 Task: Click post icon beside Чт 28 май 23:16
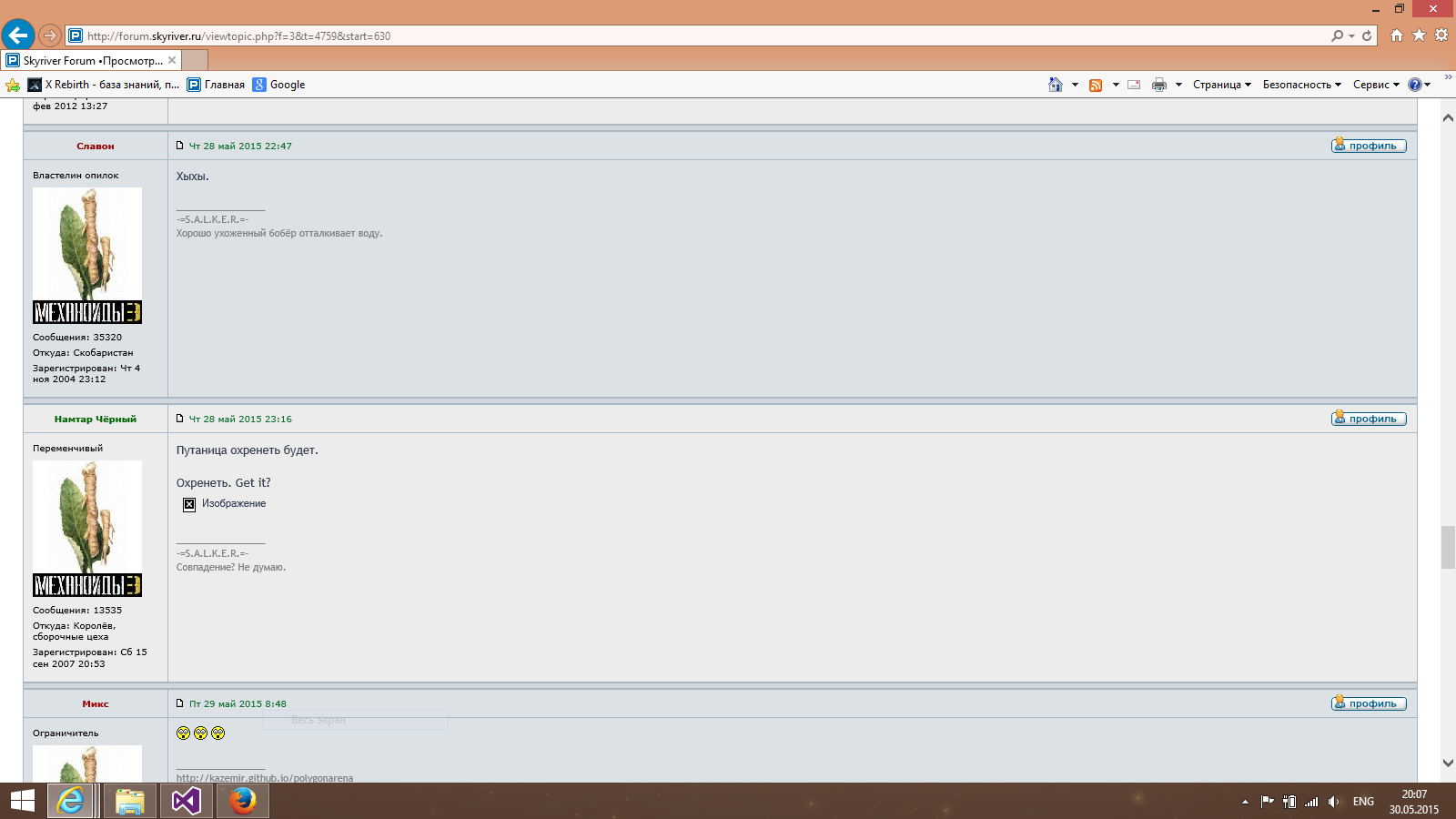[x=180, y=419]
